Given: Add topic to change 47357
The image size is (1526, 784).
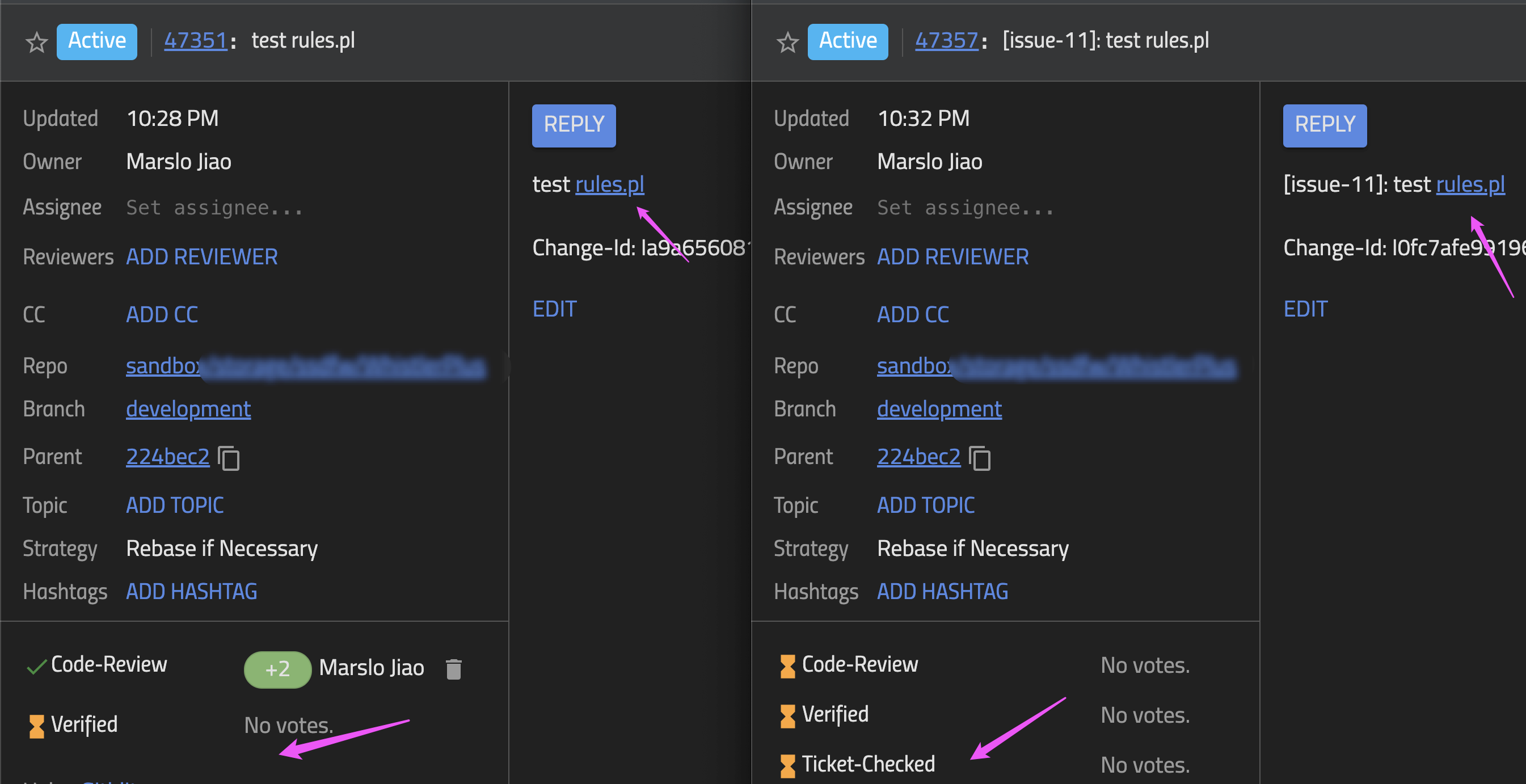Looking at the screenshot, I should click(x=926, y=505).
